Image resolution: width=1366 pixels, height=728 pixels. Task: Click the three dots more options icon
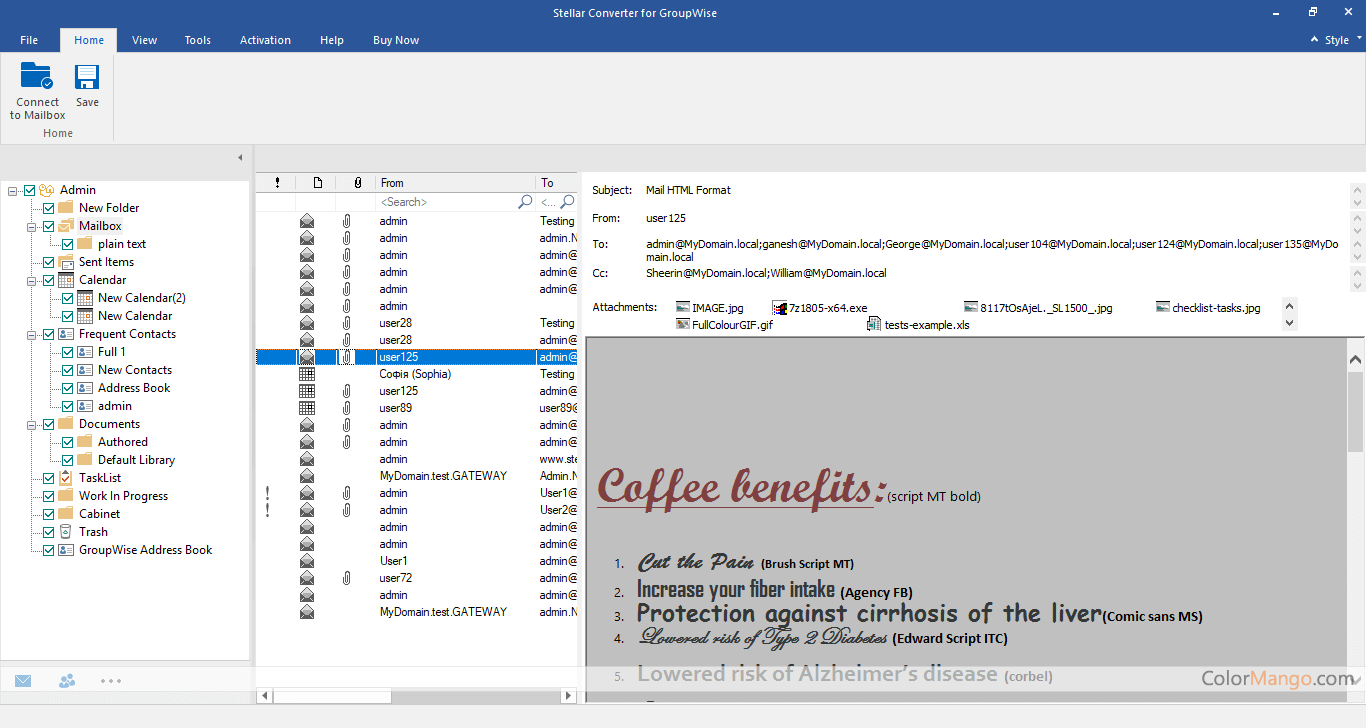[x=111, y=681]
